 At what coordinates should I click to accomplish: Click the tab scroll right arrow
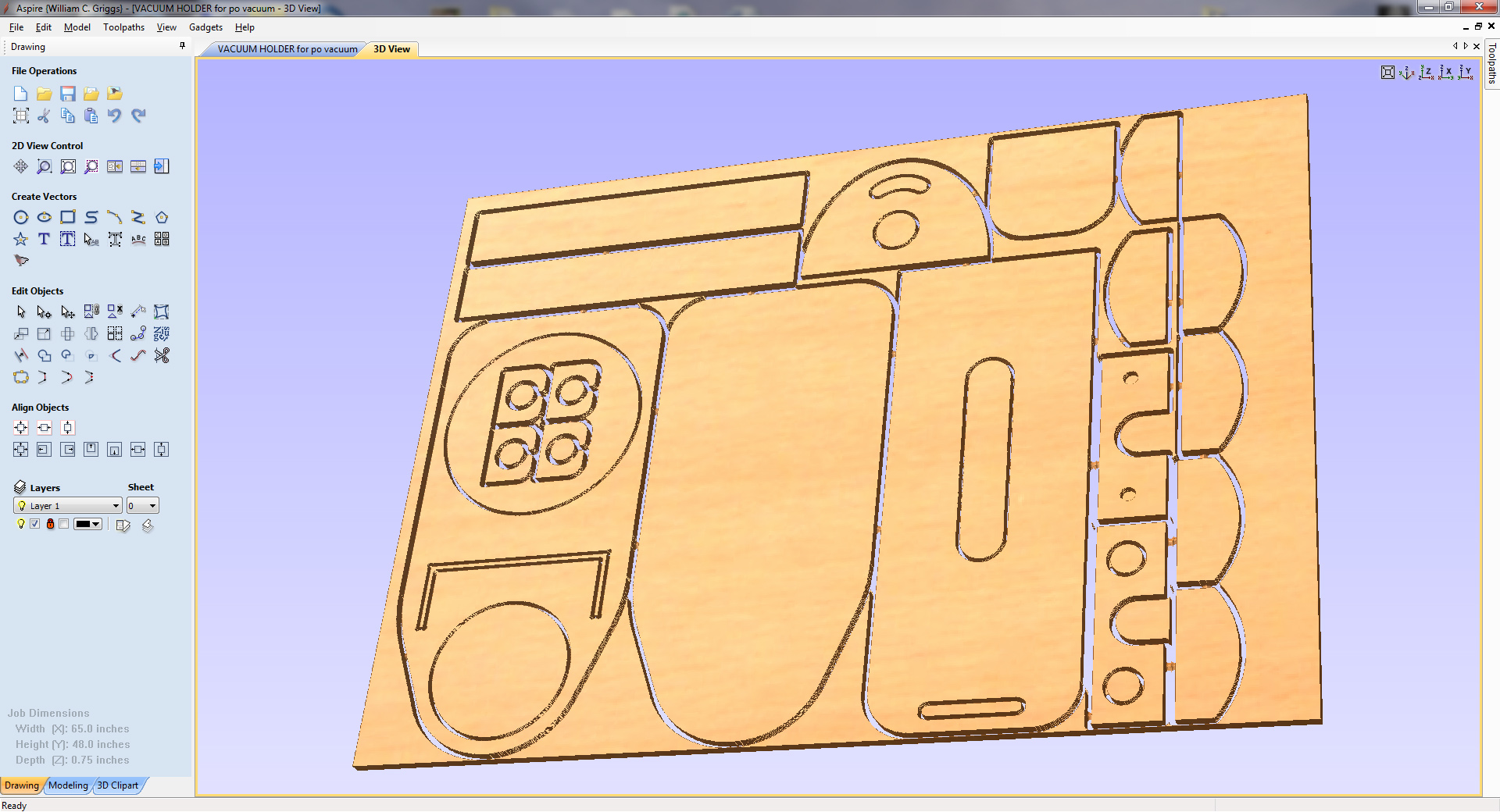click(1466, 46)
